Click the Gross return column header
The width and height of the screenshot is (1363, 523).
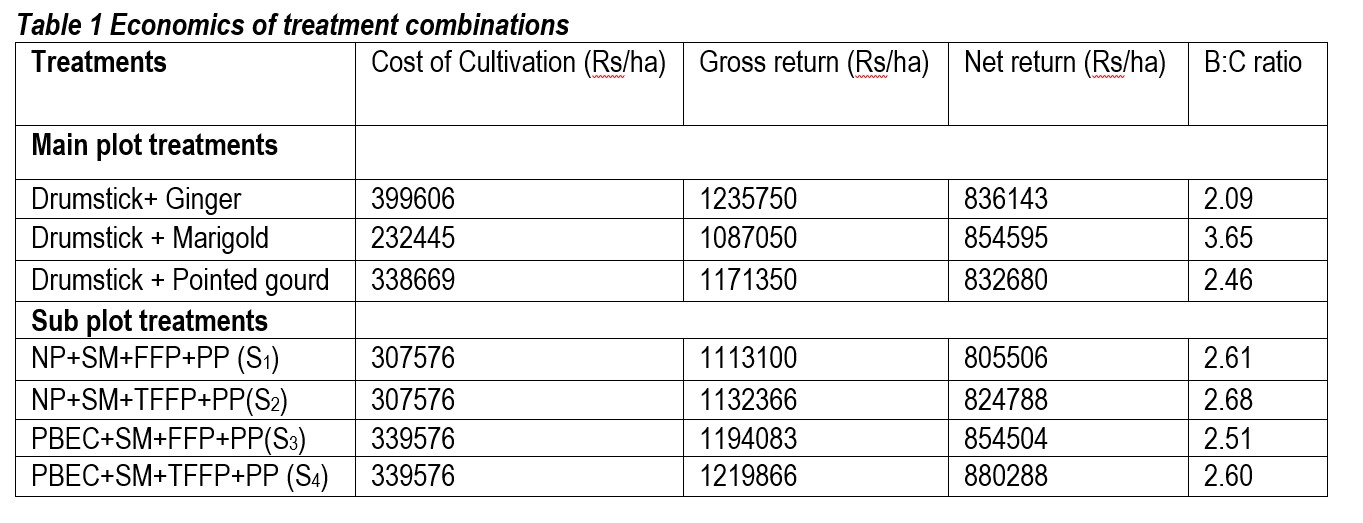point(814,63)
